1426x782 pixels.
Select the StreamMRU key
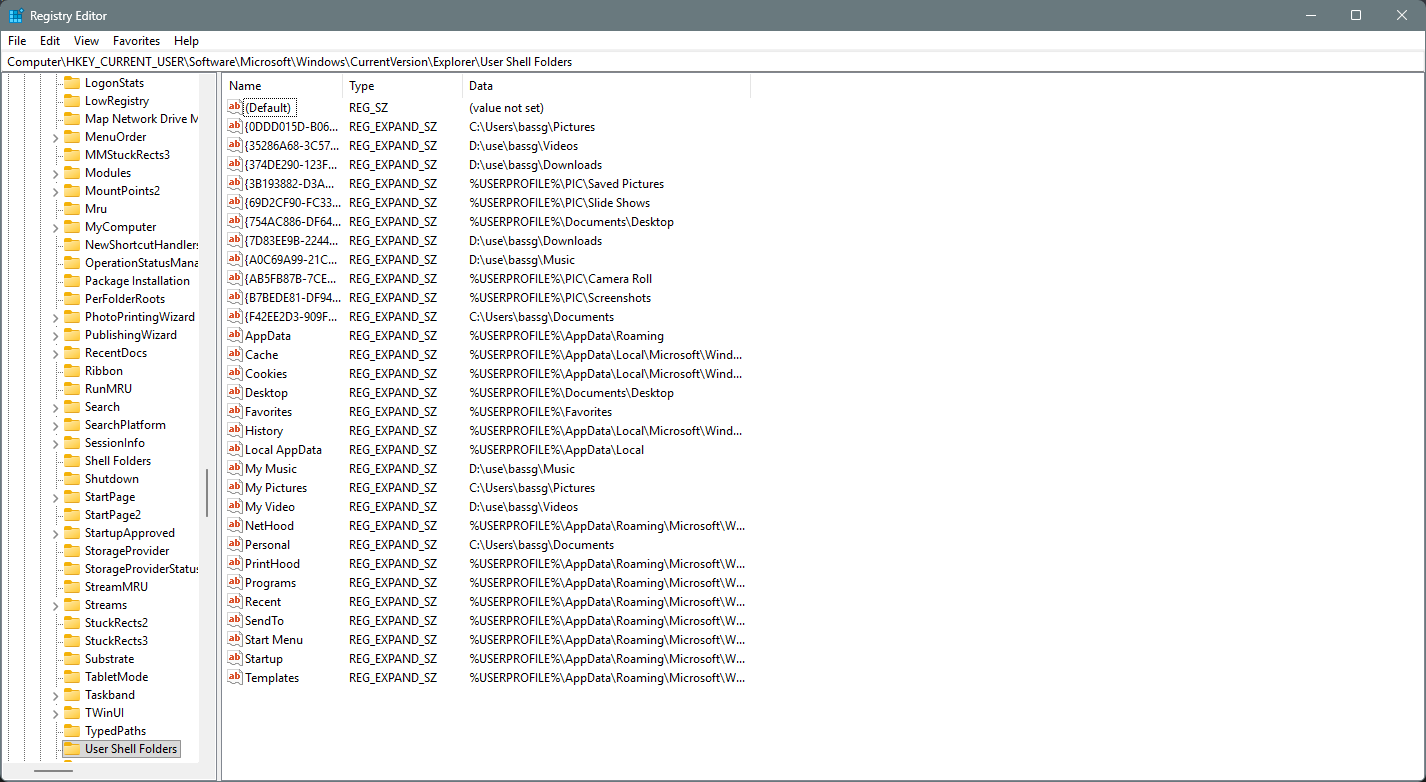point(117,587)
